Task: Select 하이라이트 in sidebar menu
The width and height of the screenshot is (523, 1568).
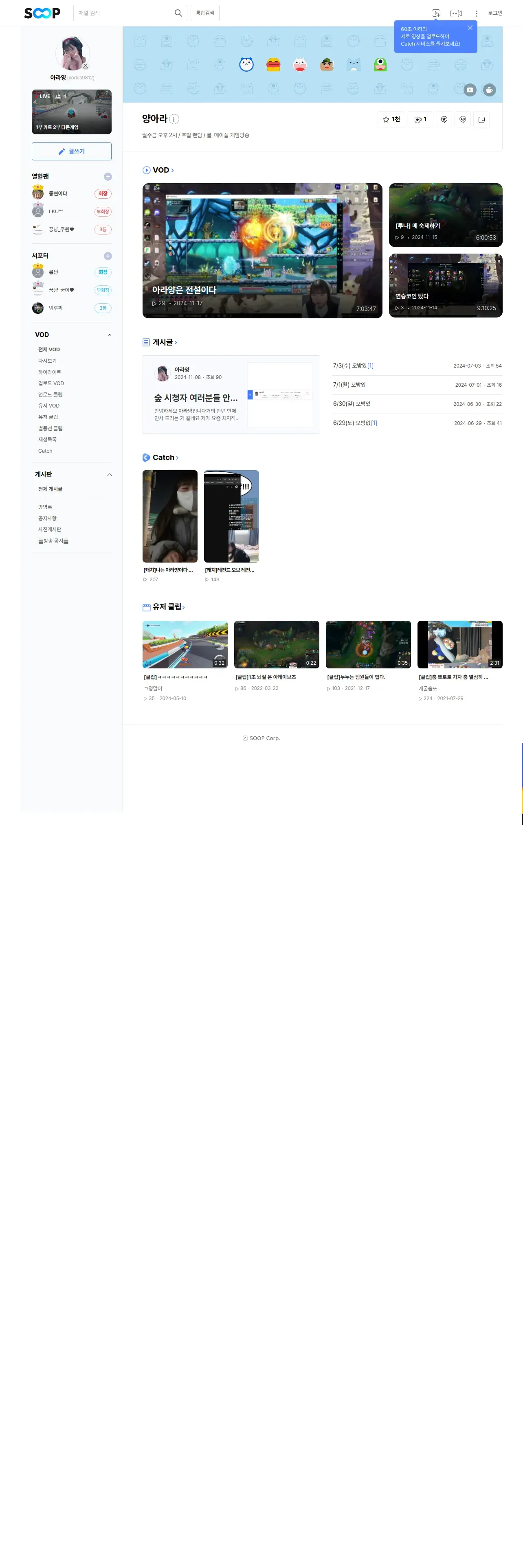Action: click(49, 372)
